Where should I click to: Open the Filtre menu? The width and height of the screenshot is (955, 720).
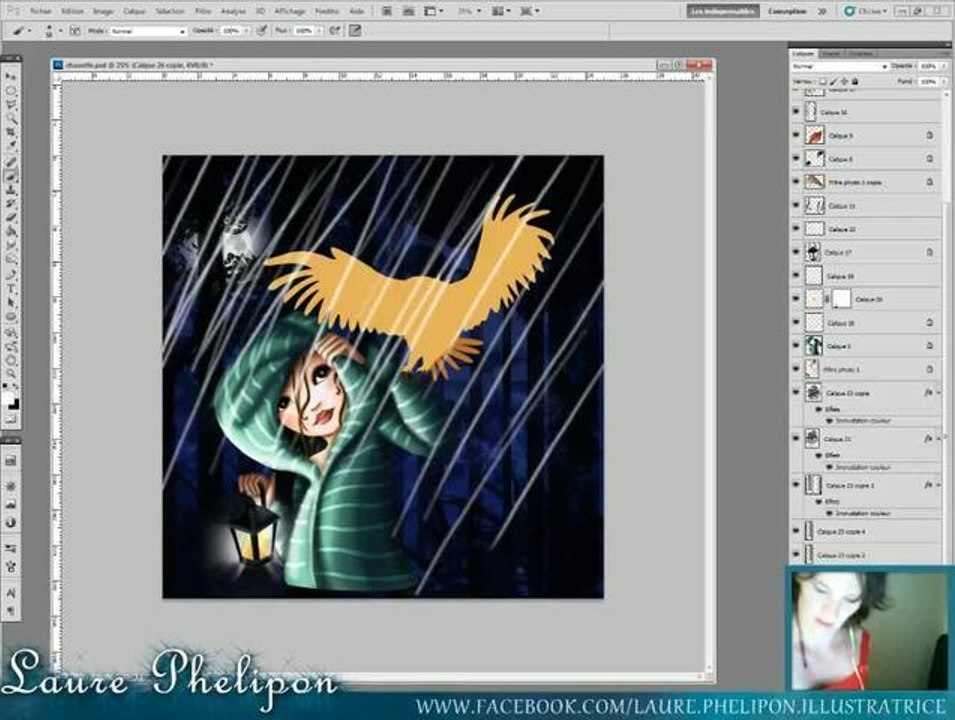[203, 11]
